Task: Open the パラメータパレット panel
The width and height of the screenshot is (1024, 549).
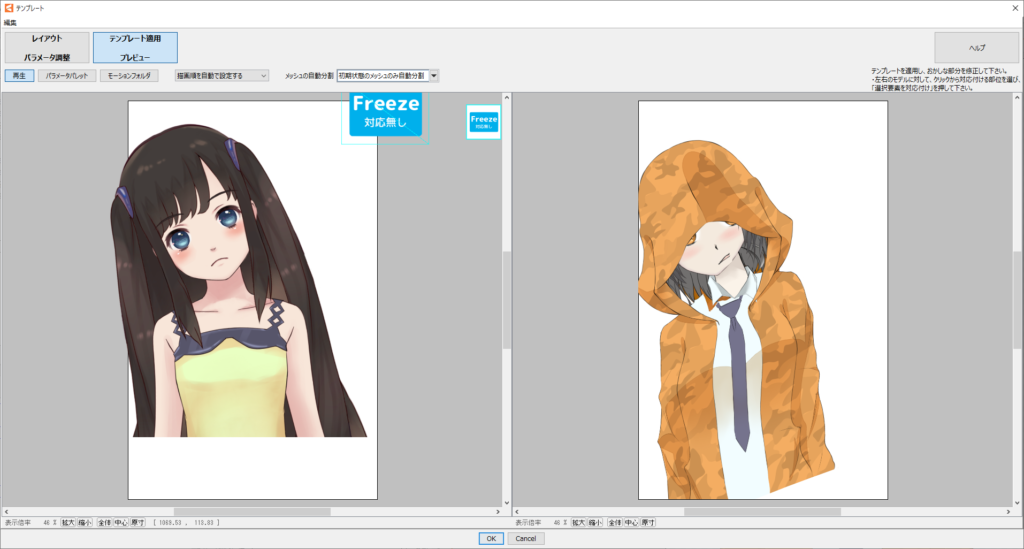Action: point(67,76)
